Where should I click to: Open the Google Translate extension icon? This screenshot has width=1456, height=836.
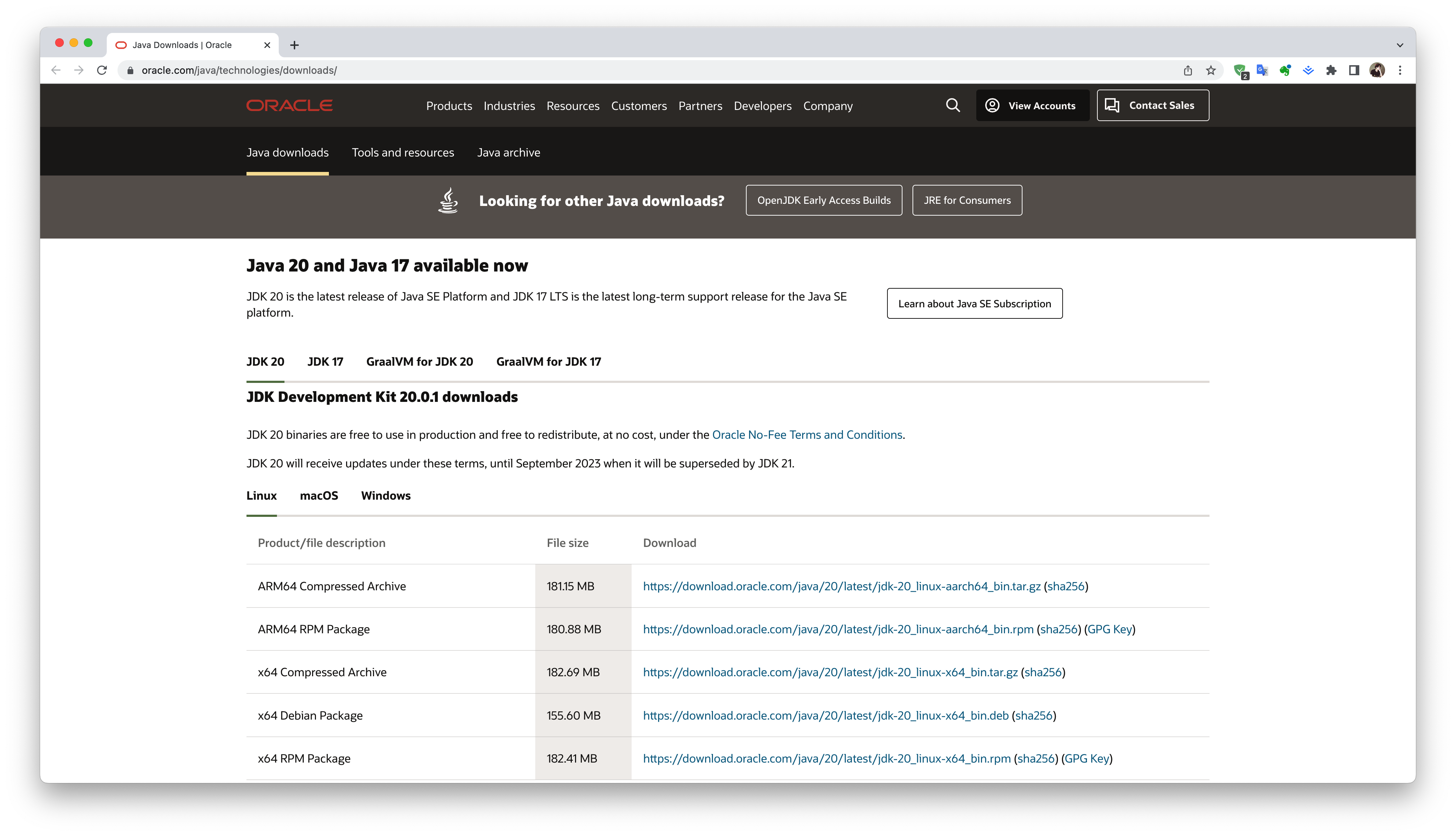coord(1262,70)
